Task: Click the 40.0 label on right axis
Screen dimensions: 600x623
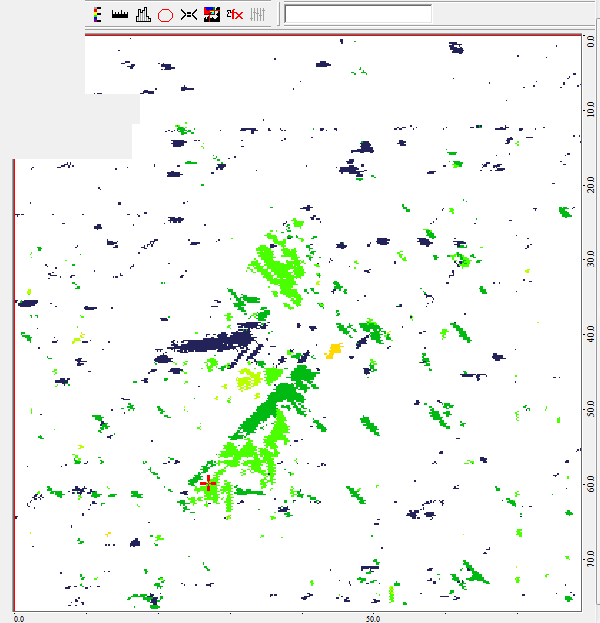Action: pyautogui.click(x=591, y=332)
